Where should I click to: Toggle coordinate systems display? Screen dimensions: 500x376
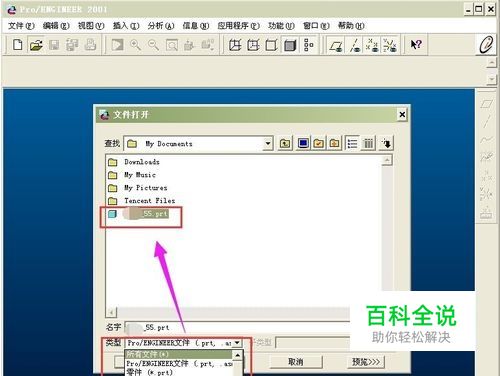390,45
